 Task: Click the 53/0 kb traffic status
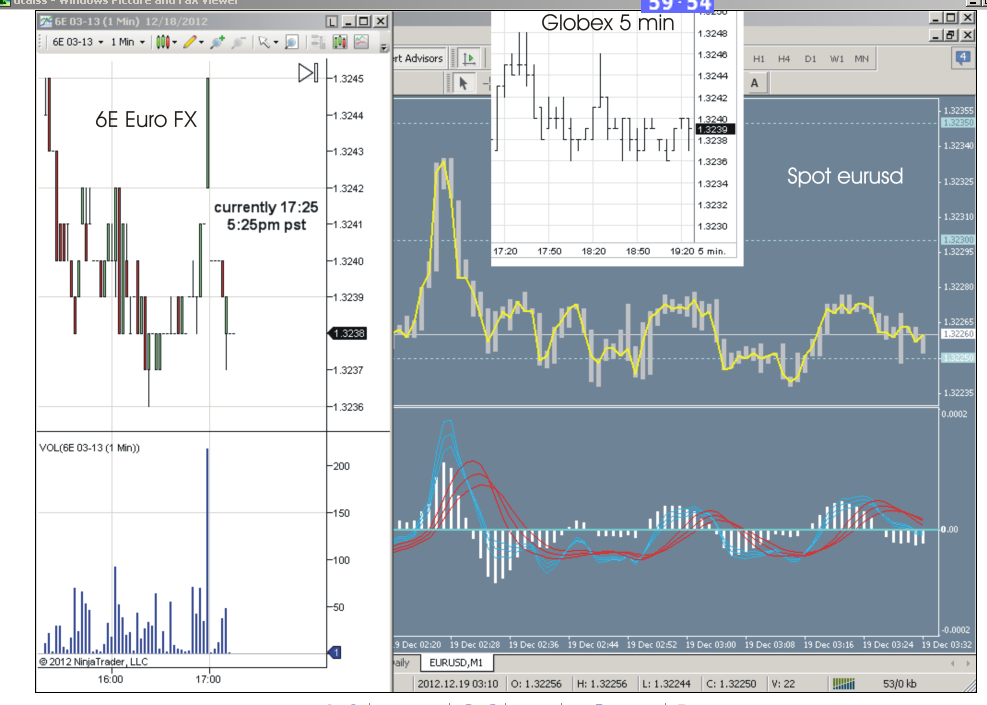pyautogui.click(x=900, y=684)
